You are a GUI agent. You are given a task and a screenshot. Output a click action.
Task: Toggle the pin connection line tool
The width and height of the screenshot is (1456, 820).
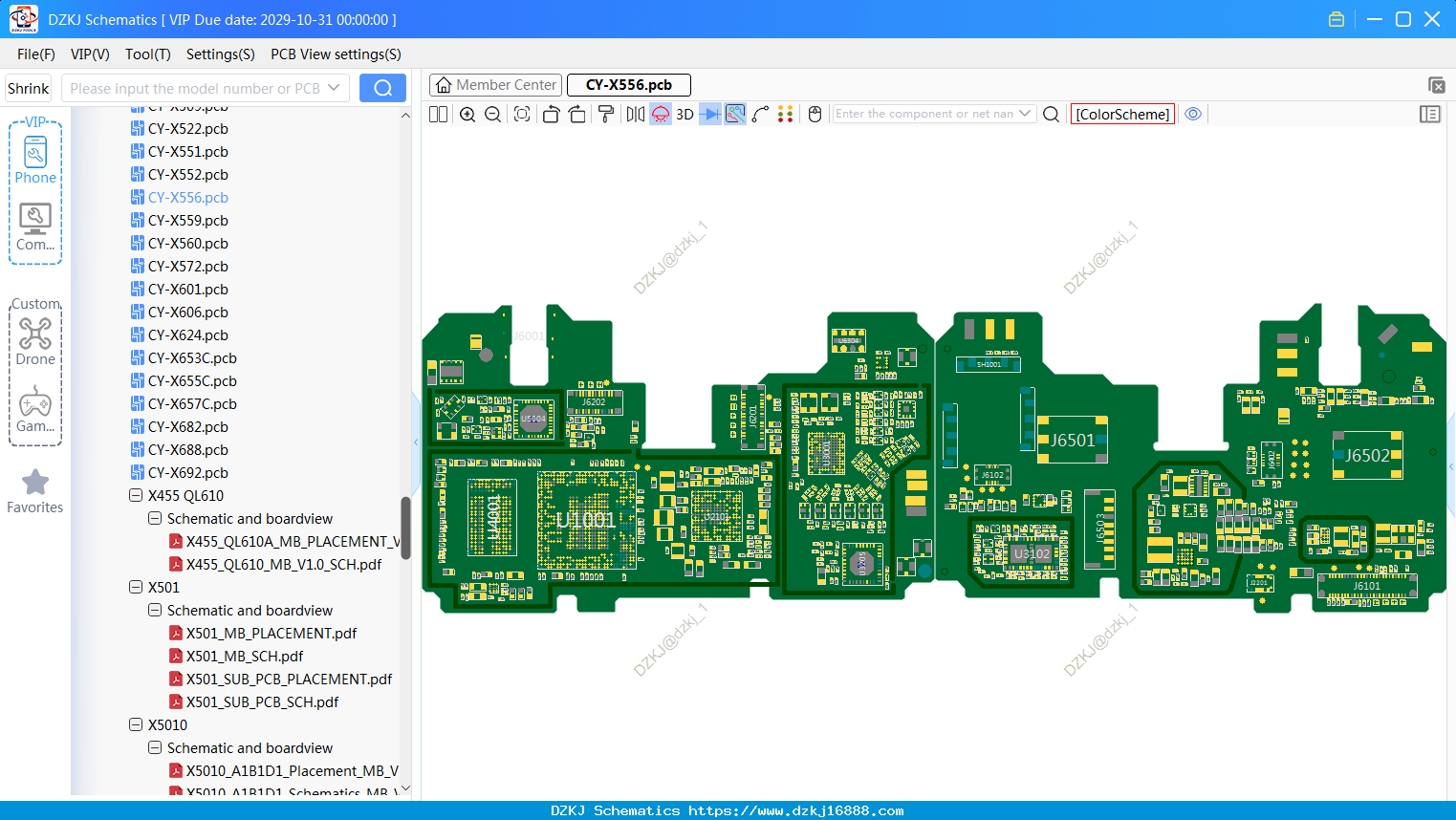709,114
